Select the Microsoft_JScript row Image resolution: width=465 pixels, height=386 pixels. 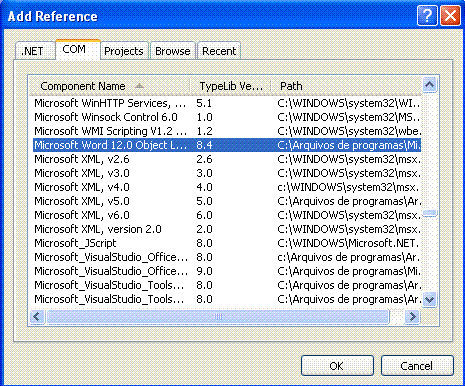point(227,243)
